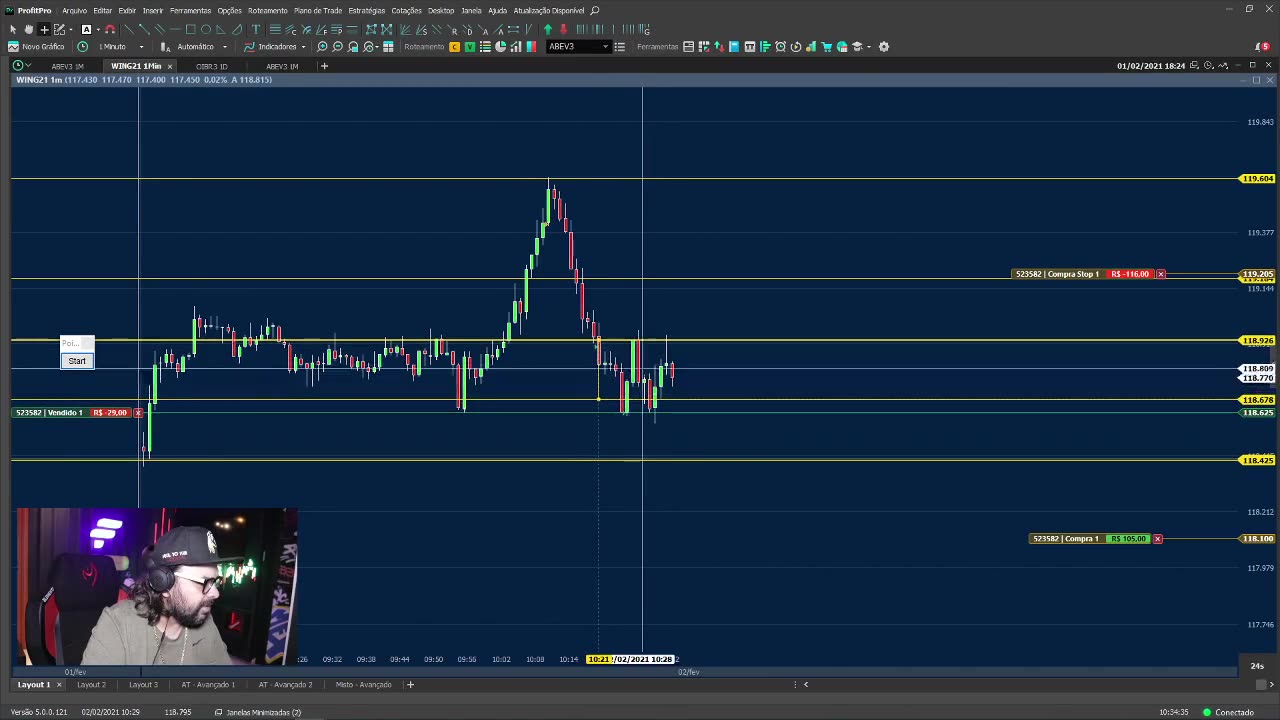Viewport: 1280px width, 720px height.
Task: Open Janelas Minimizadas (2) in status bar
Action: pos(258,712)
